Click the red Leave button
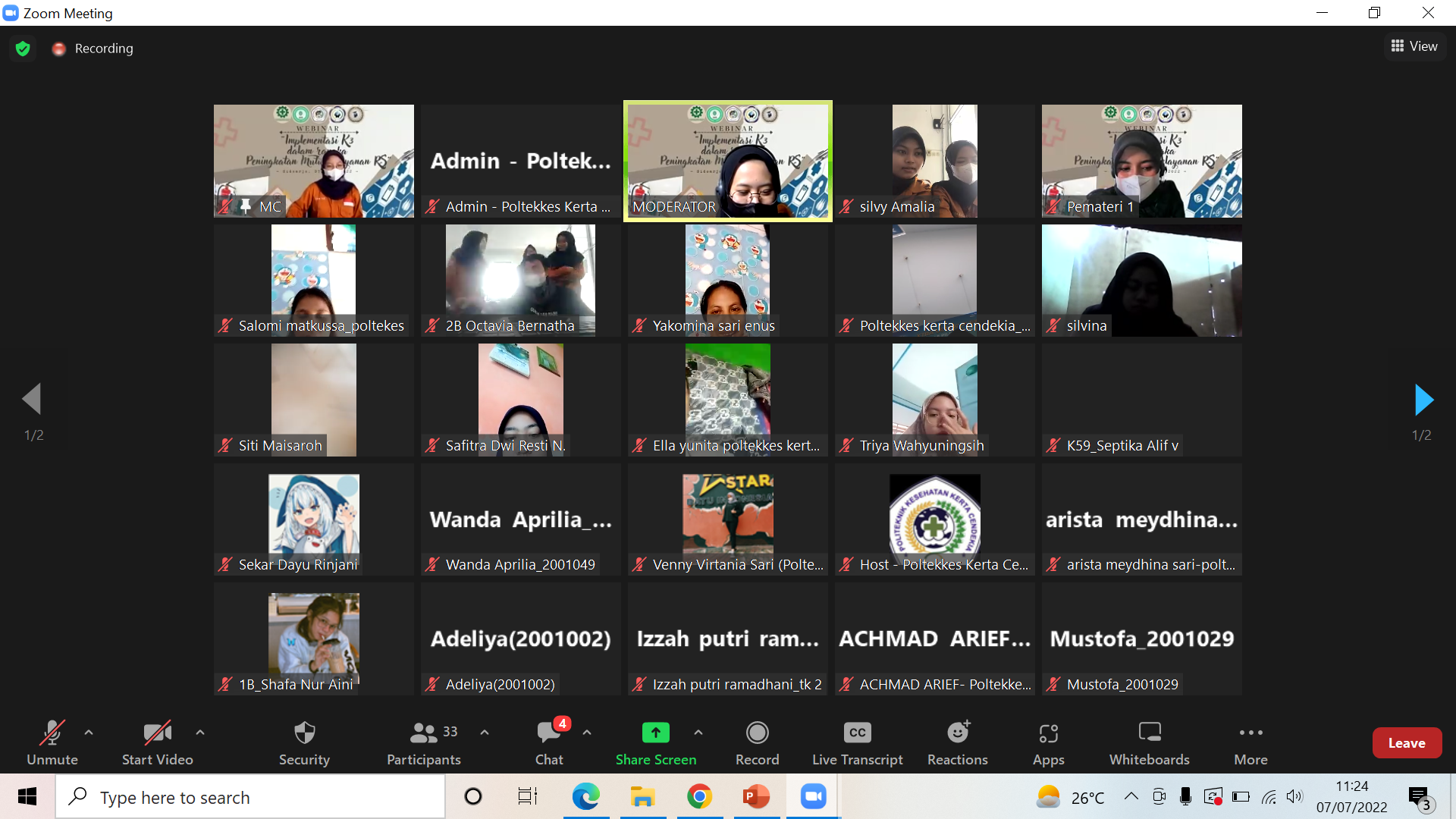The image size is (1456, 819). click(x=1407, y=743)
